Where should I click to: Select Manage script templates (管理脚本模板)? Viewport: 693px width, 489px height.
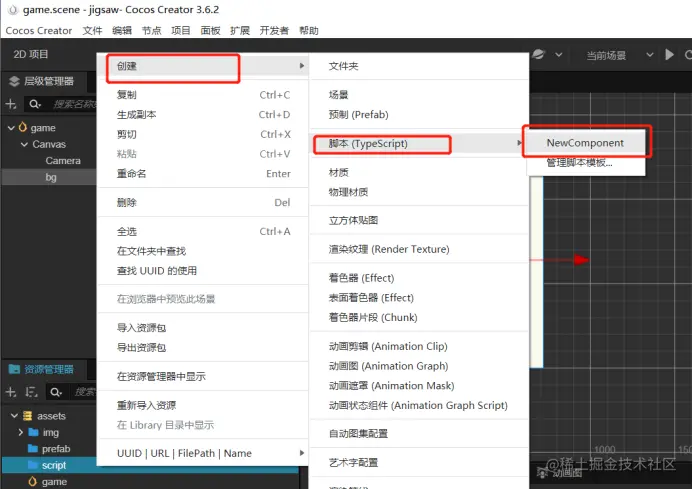[586, 162]
